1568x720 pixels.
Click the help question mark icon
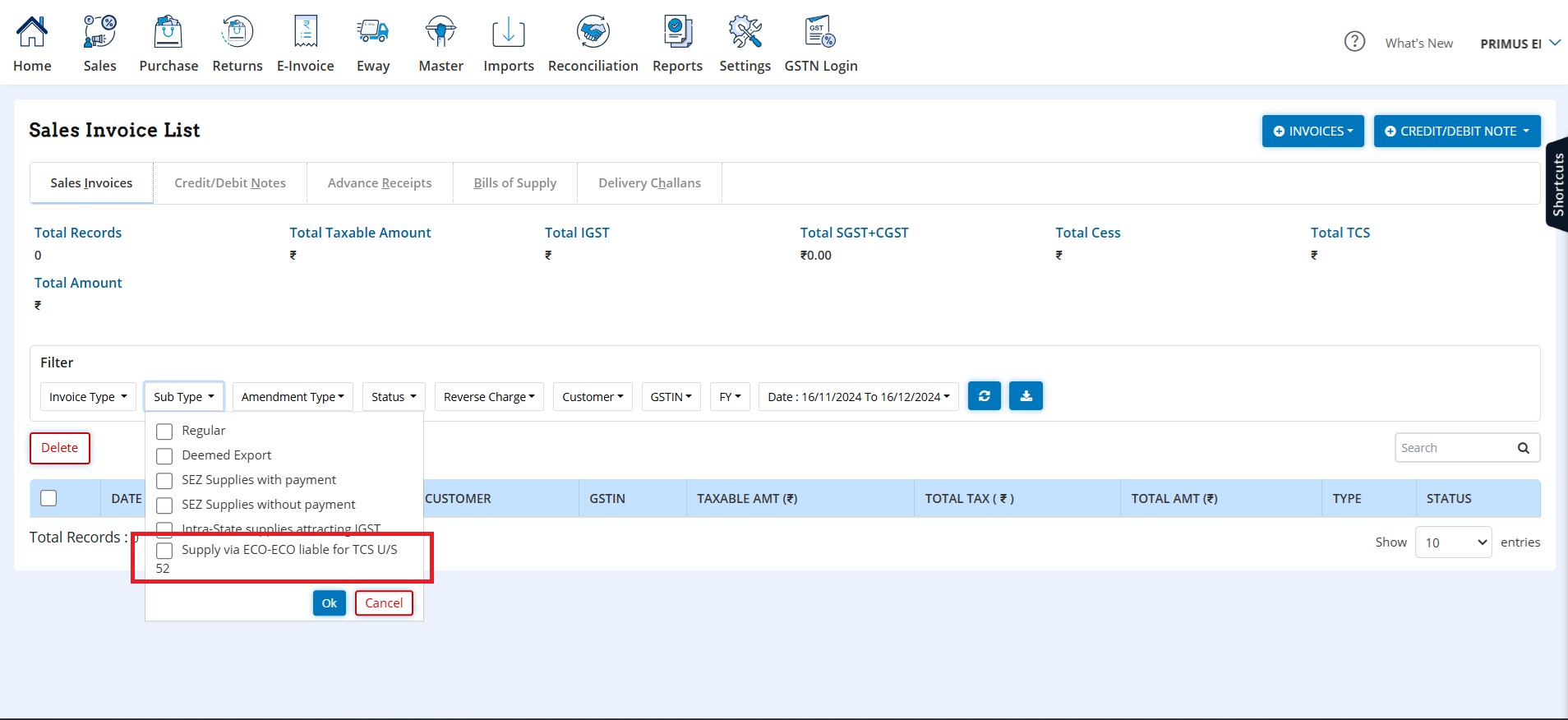click(1354, 41)
